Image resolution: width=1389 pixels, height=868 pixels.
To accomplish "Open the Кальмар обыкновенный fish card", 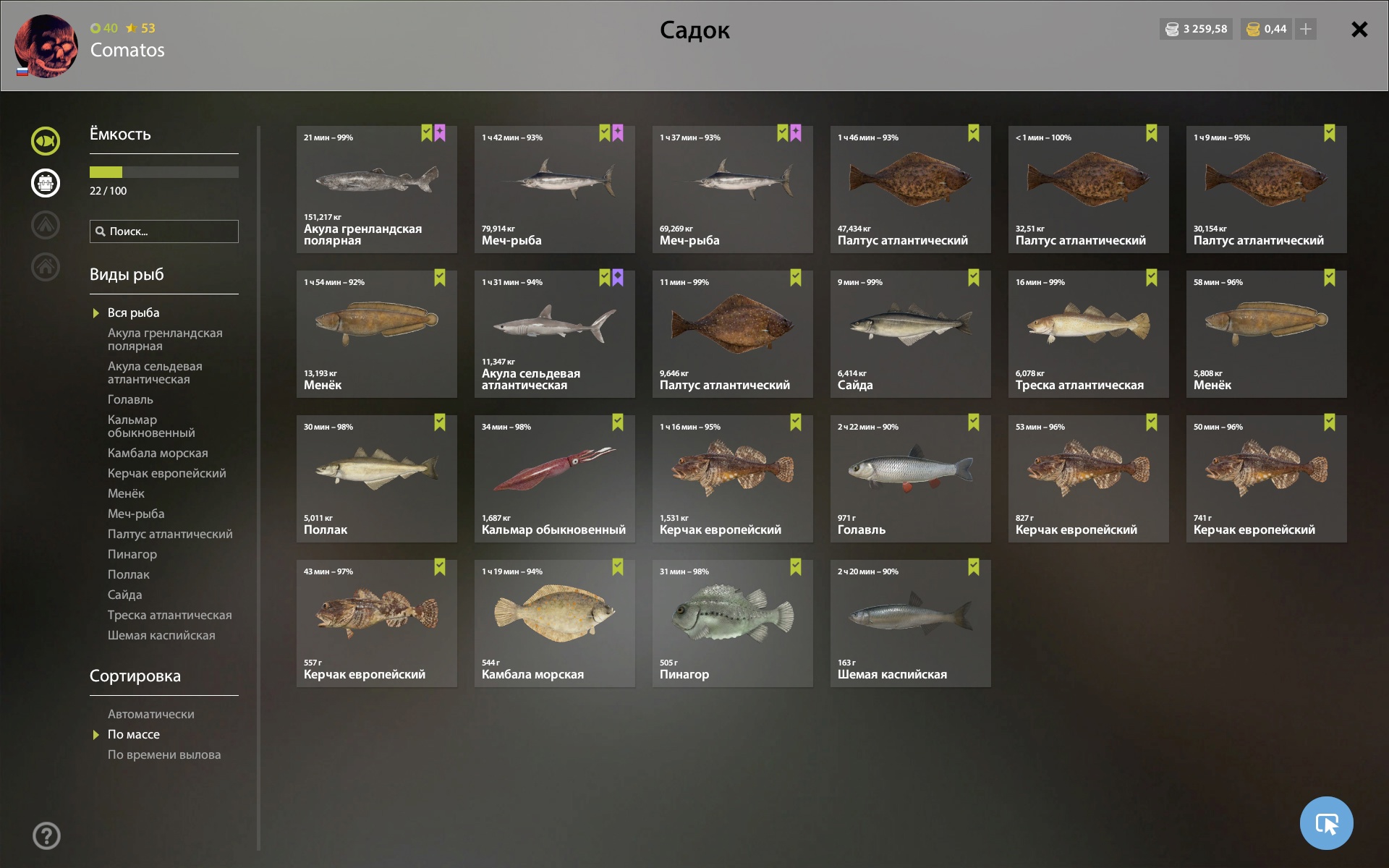I will (555, 479).
